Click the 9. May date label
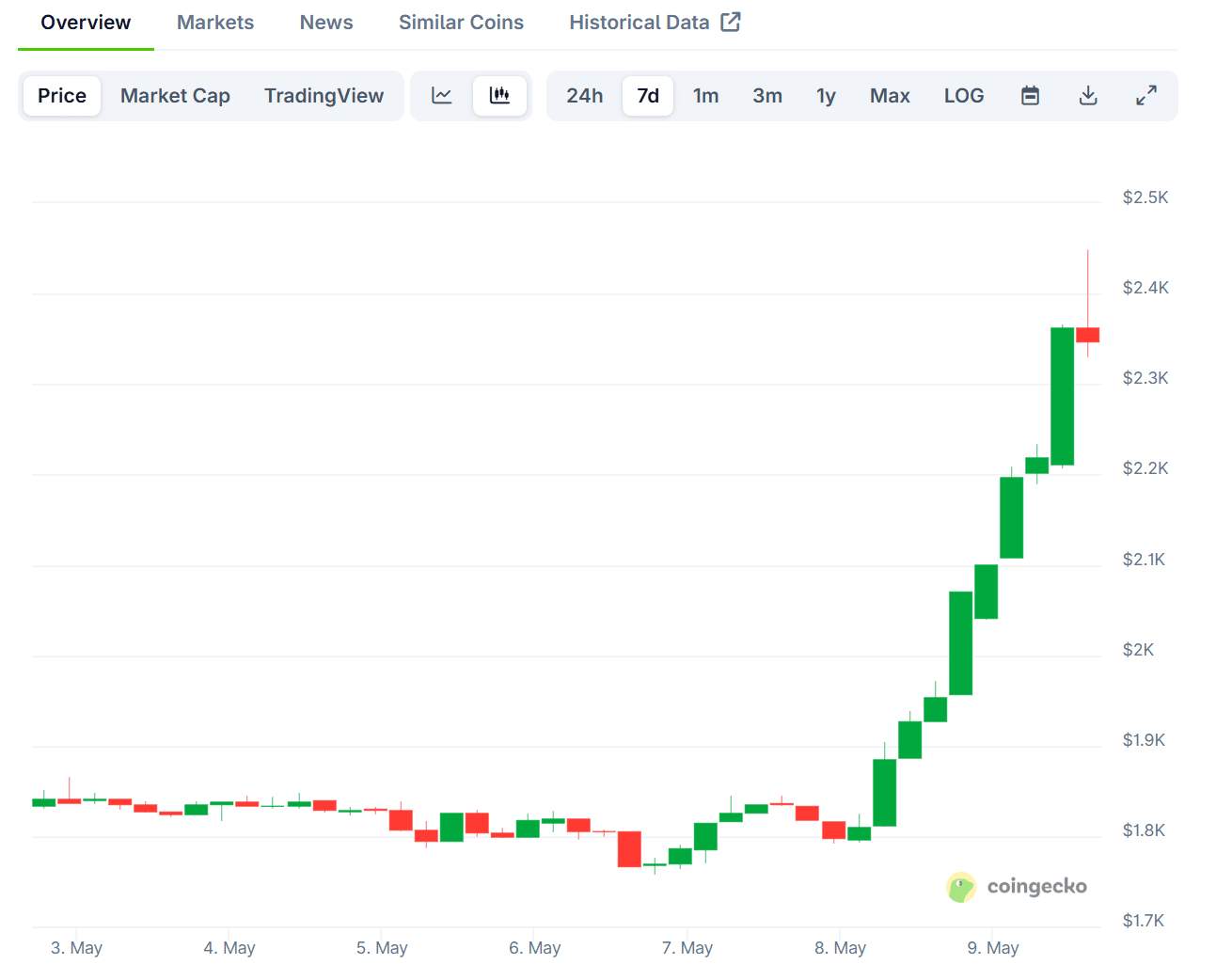The height and width of the screenshot is (980, 1216). [993, 947]
